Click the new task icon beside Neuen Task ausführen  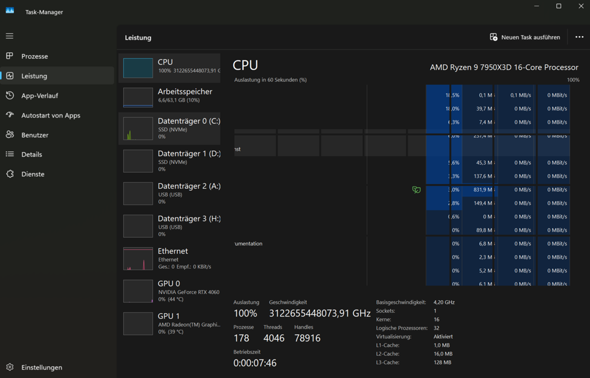[x=493, y=37]
